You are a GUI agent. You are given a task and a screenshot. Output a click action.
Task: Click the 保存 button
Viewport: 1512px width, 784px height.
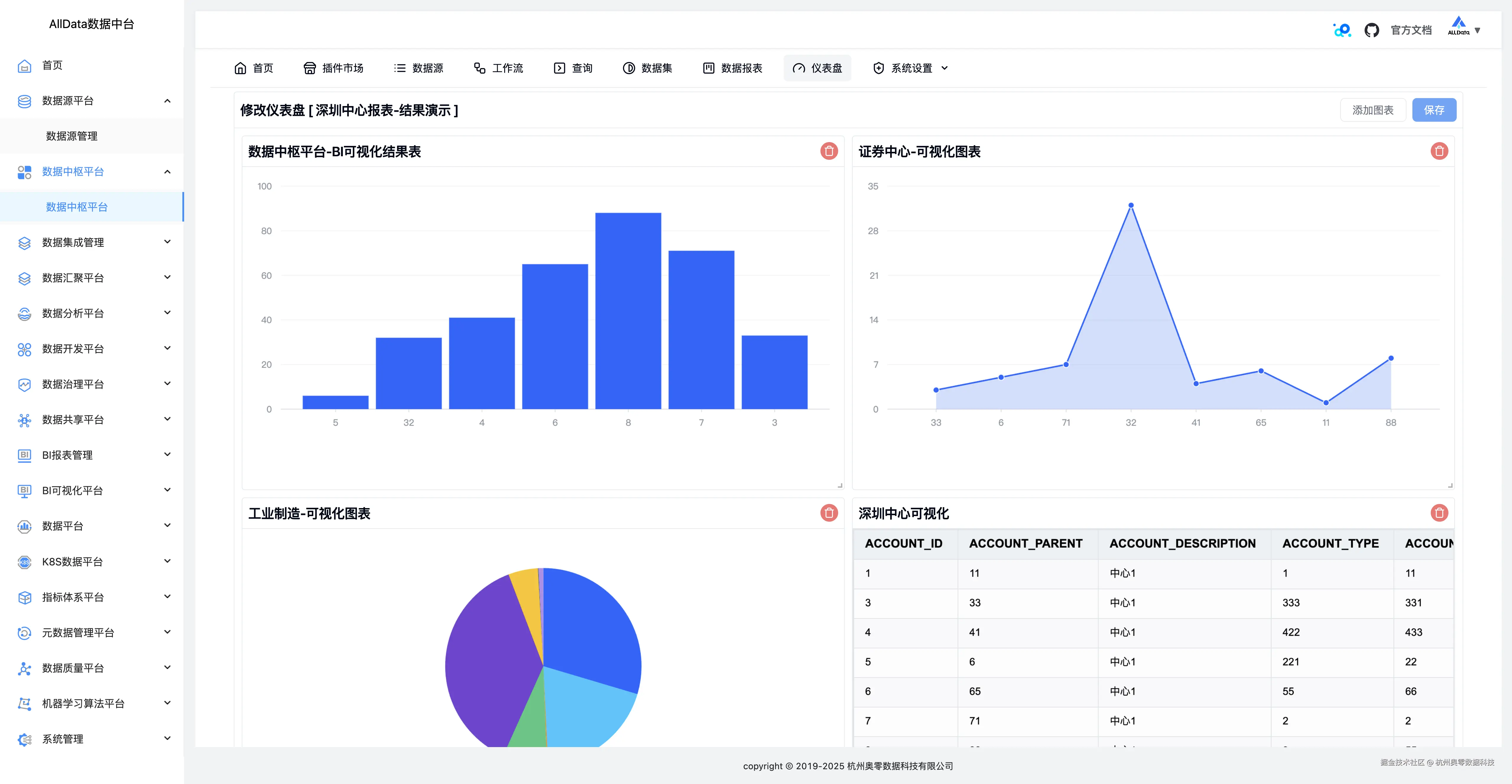tap(1434, 110)
